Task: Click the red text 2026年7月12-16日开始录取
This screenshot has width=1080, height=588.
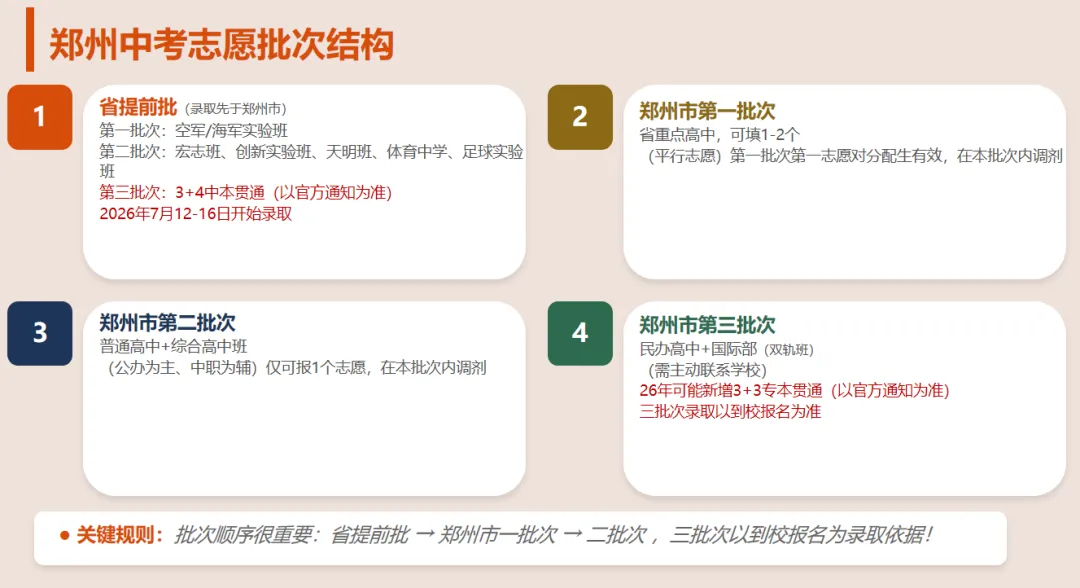Action: click(196, 213)
